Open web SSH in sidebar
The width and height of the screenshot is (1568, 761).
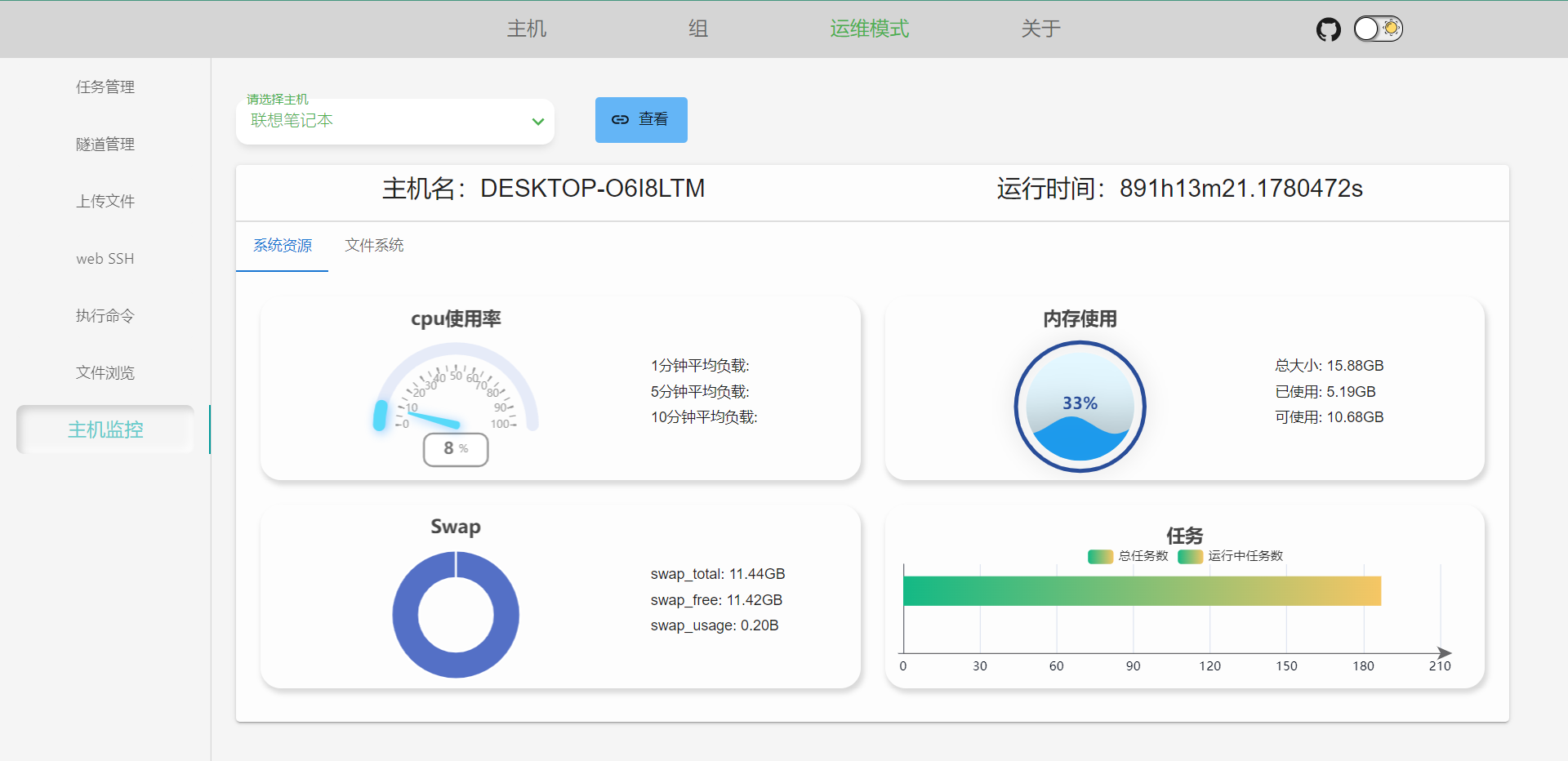tap(105, 258)
